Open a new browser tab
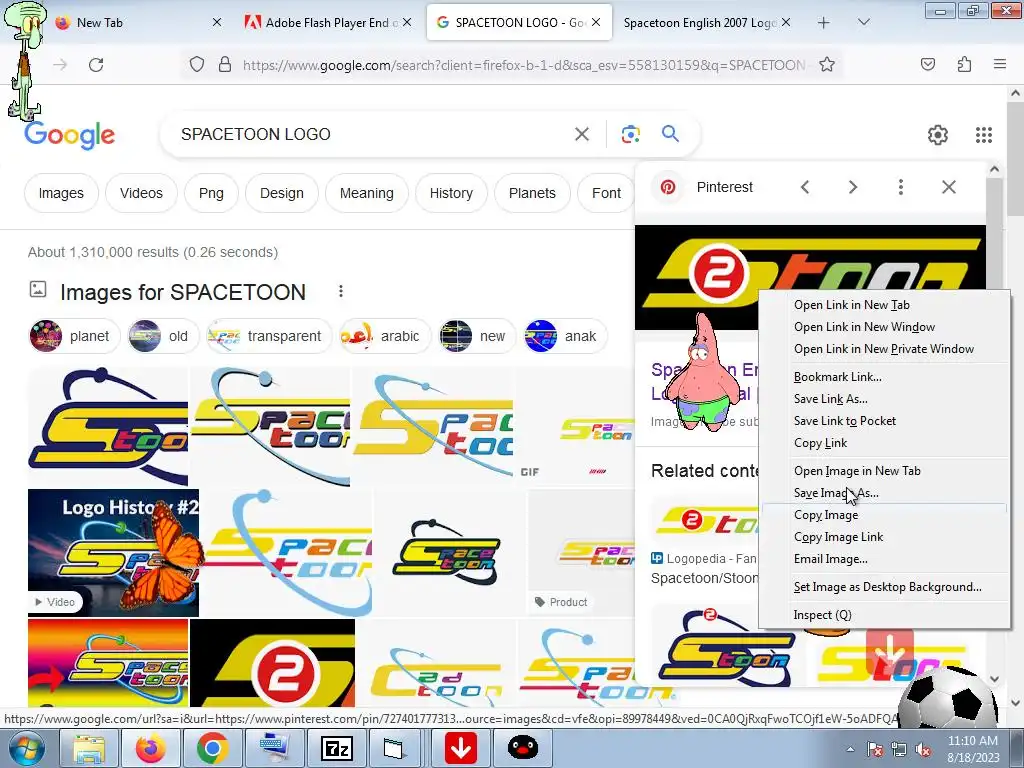Image resolution: width=1024 pixels, height=768 pixels. point(824,23)
